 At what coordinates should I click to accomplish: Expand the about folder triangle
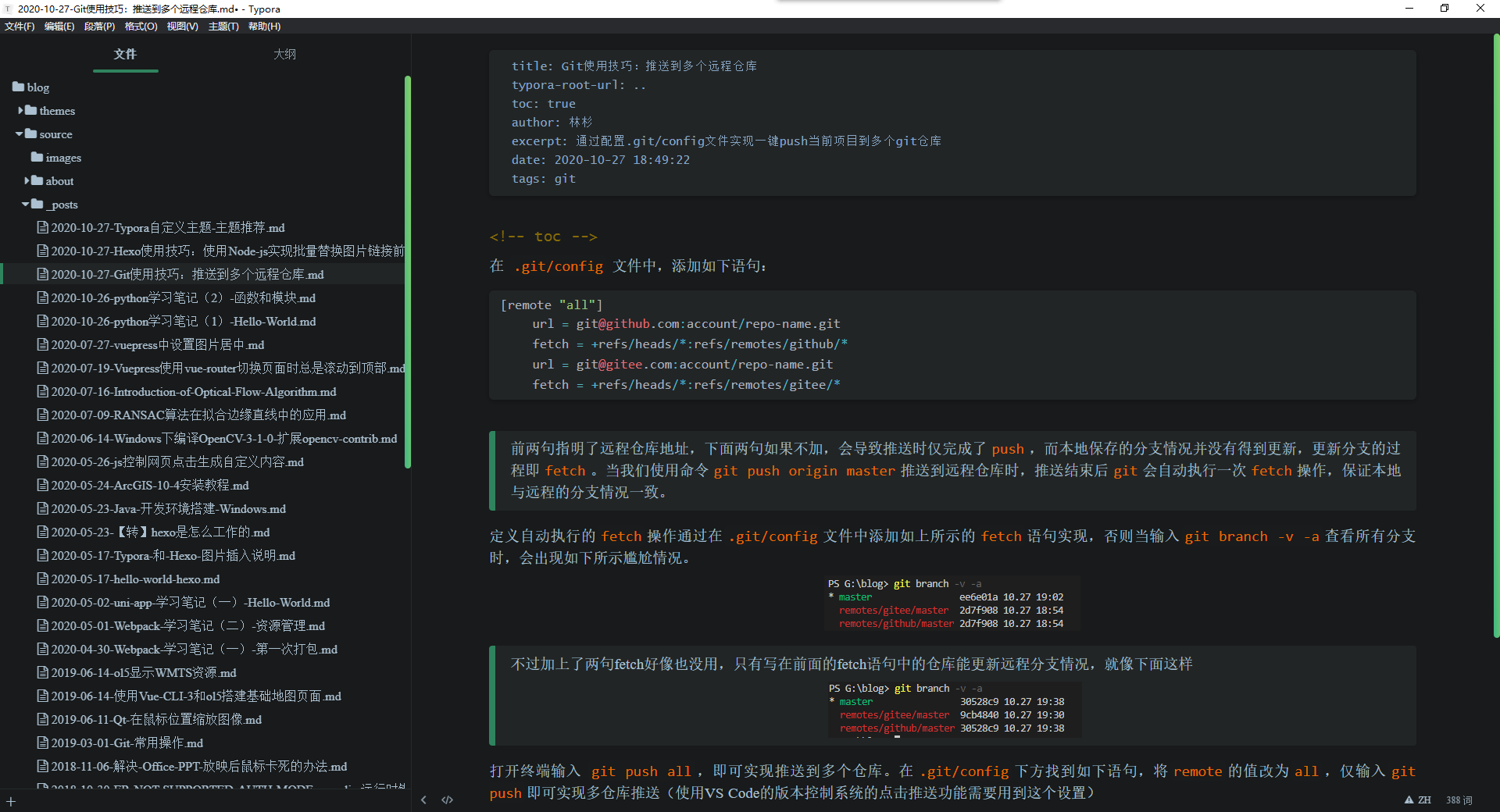[27, 181]
